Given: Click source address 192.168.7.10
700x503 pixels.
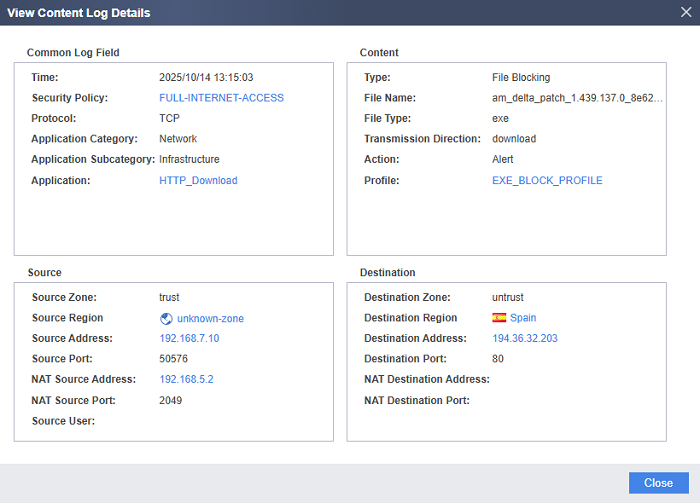Looking at the screenshot, I should coord(189,339).
